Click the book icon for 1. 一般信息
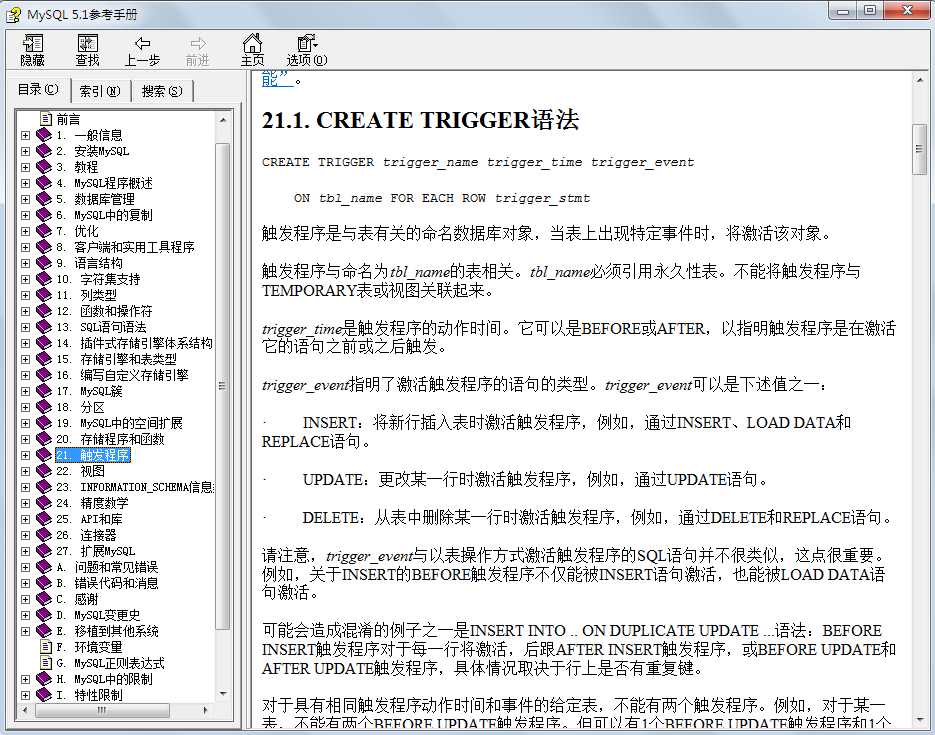This screenshot has height=735, width=935. 44,135
